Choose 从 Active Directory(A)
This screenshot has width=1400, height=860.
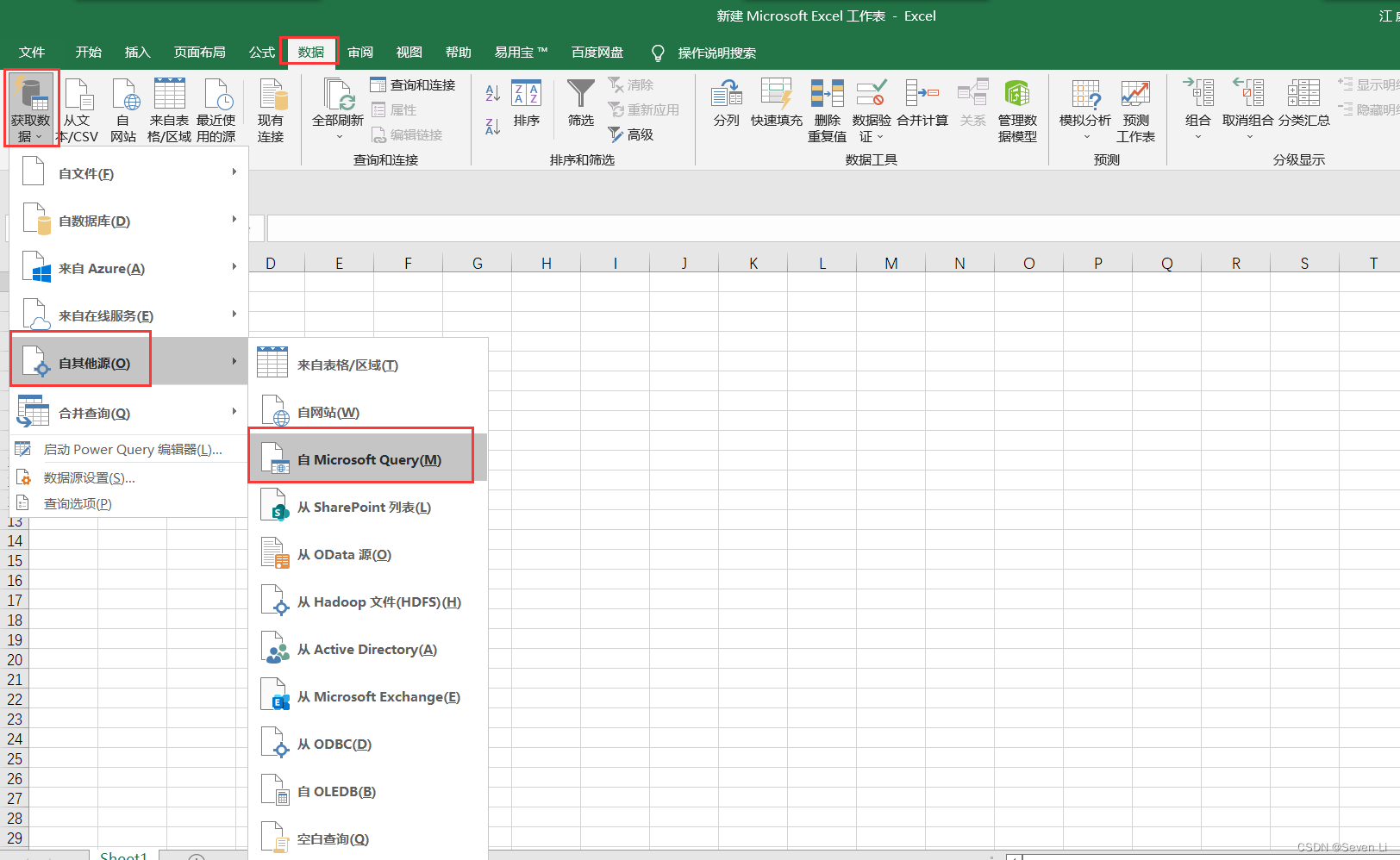coord(368,649)
